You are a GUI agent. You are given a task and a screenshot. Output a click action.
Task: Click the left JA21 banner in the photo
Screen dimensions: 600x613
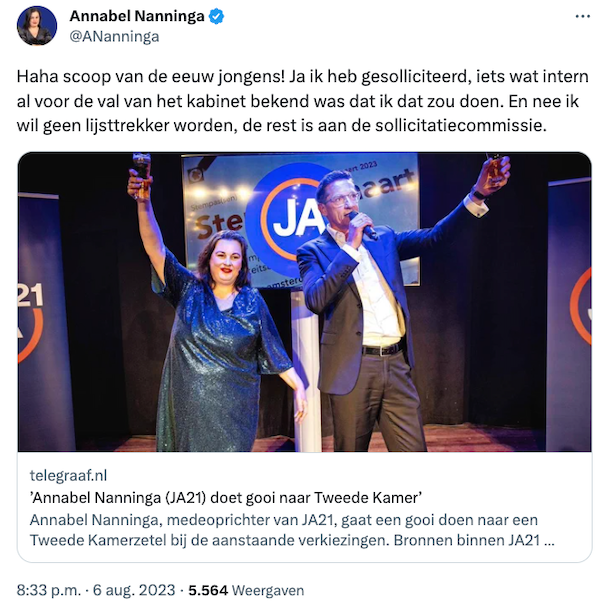pos(39,321)
